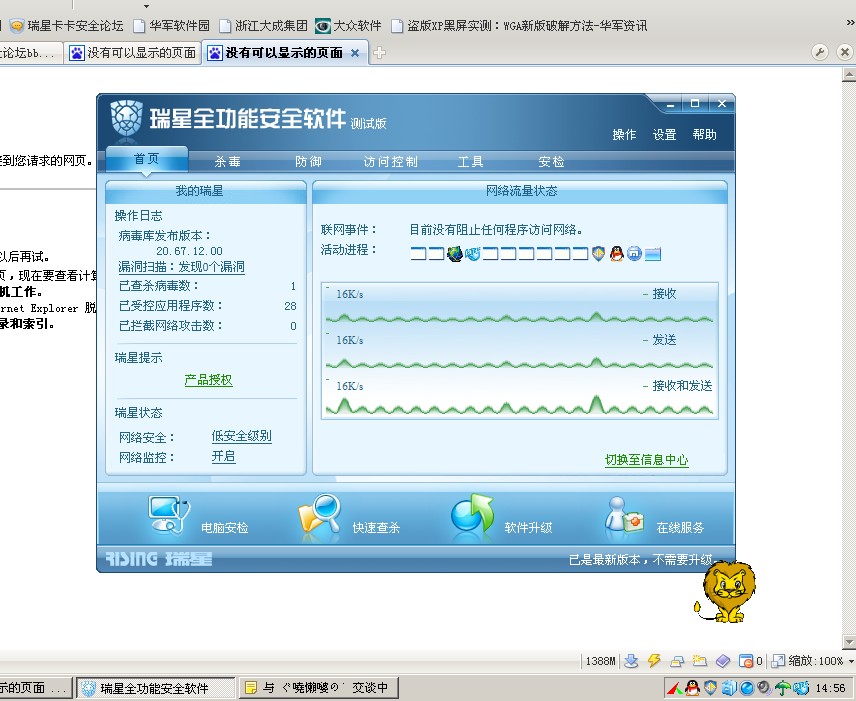Expand the bookmarks bar overflow chevron
This screenshot has width=856, height=701.
(850, 23)
